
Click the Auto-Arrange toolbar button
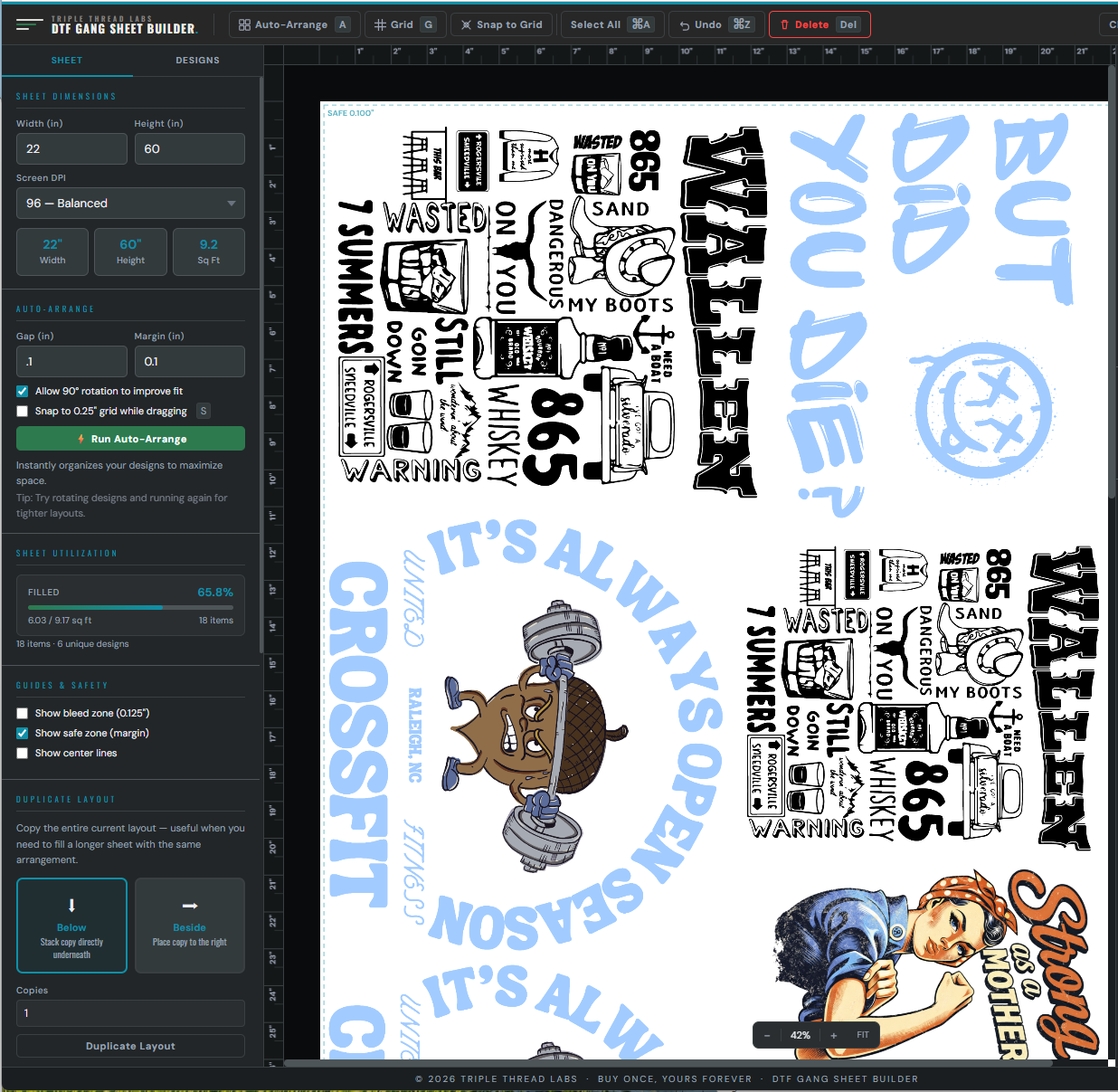(294, 24)
